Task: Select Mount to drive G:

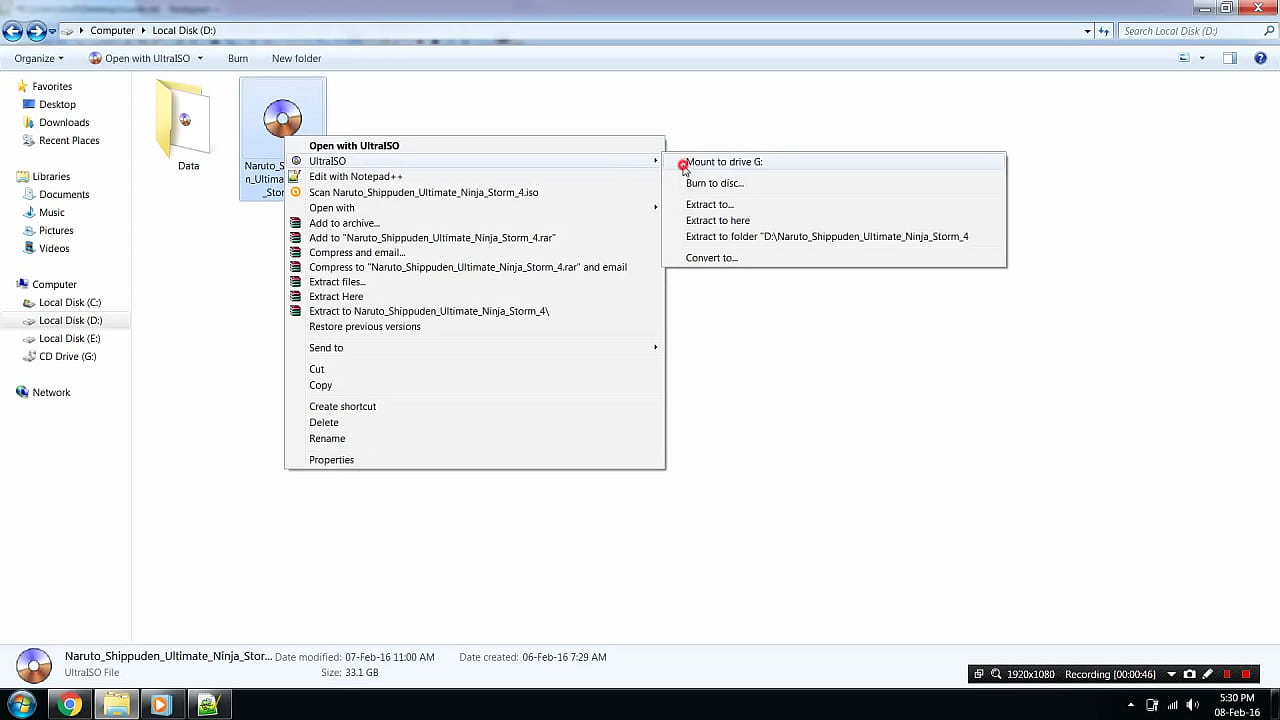Action: point(724,162)
